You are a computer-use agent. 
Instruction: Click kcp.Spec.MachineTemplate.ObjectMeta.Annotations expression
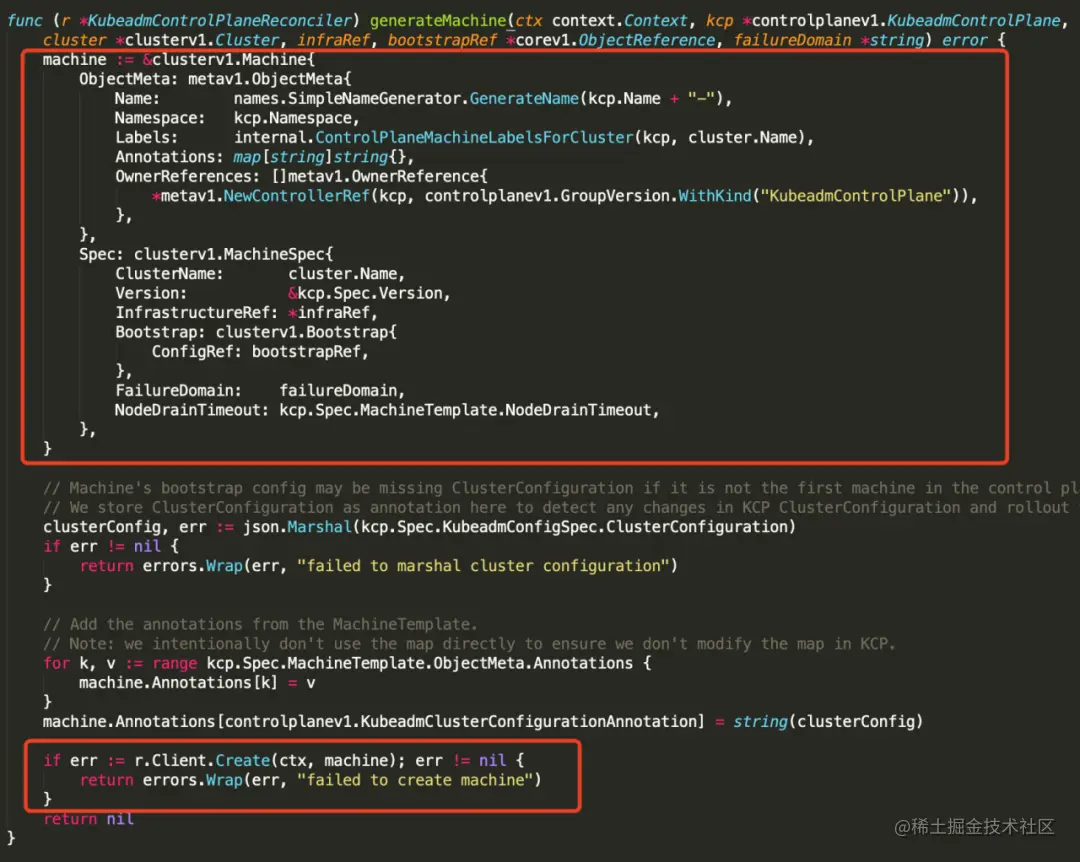click(x=419, y=663)
